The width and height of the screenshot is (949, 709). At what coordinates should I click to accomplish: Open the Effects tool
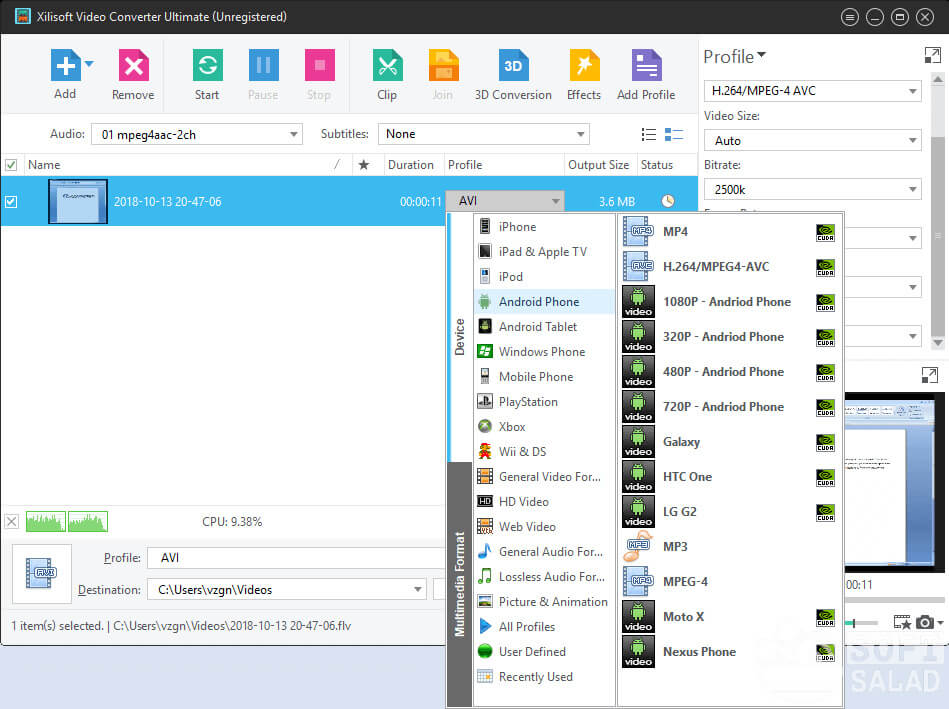(x=584, y=67)
